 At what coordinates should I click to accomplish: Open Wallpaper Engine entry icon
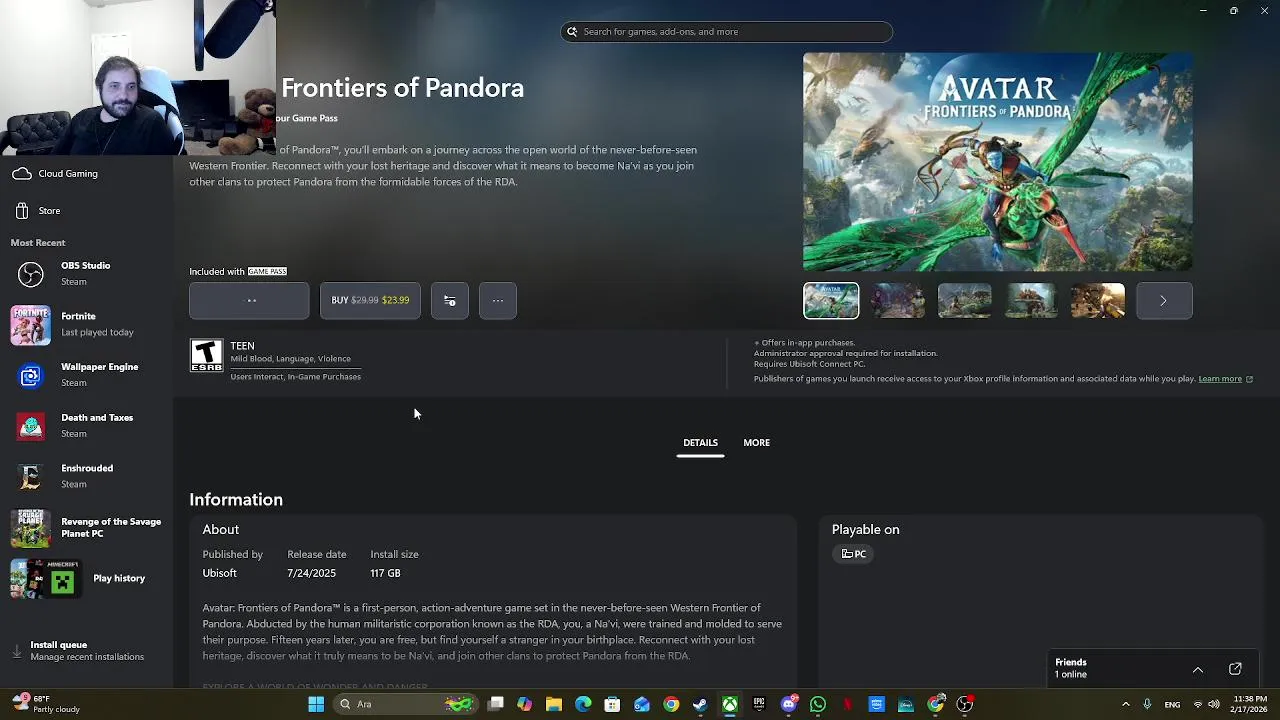pyautogui.click(x=30, y=375)
